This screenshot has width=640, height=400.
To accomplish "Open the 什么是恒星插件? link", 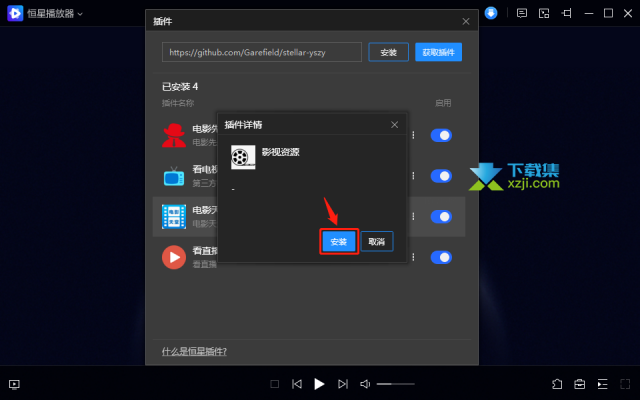I will click(x=194, y=351).
